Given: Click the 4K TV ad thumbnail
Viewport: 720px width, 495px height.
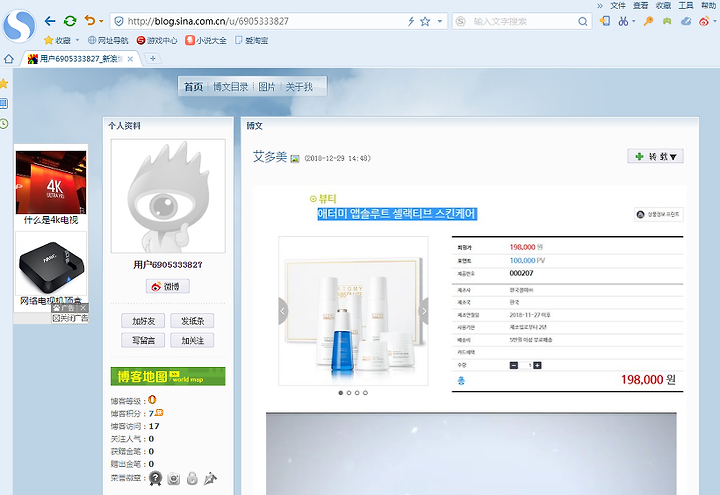Looking at the screenshot, I should pos(51,182).
